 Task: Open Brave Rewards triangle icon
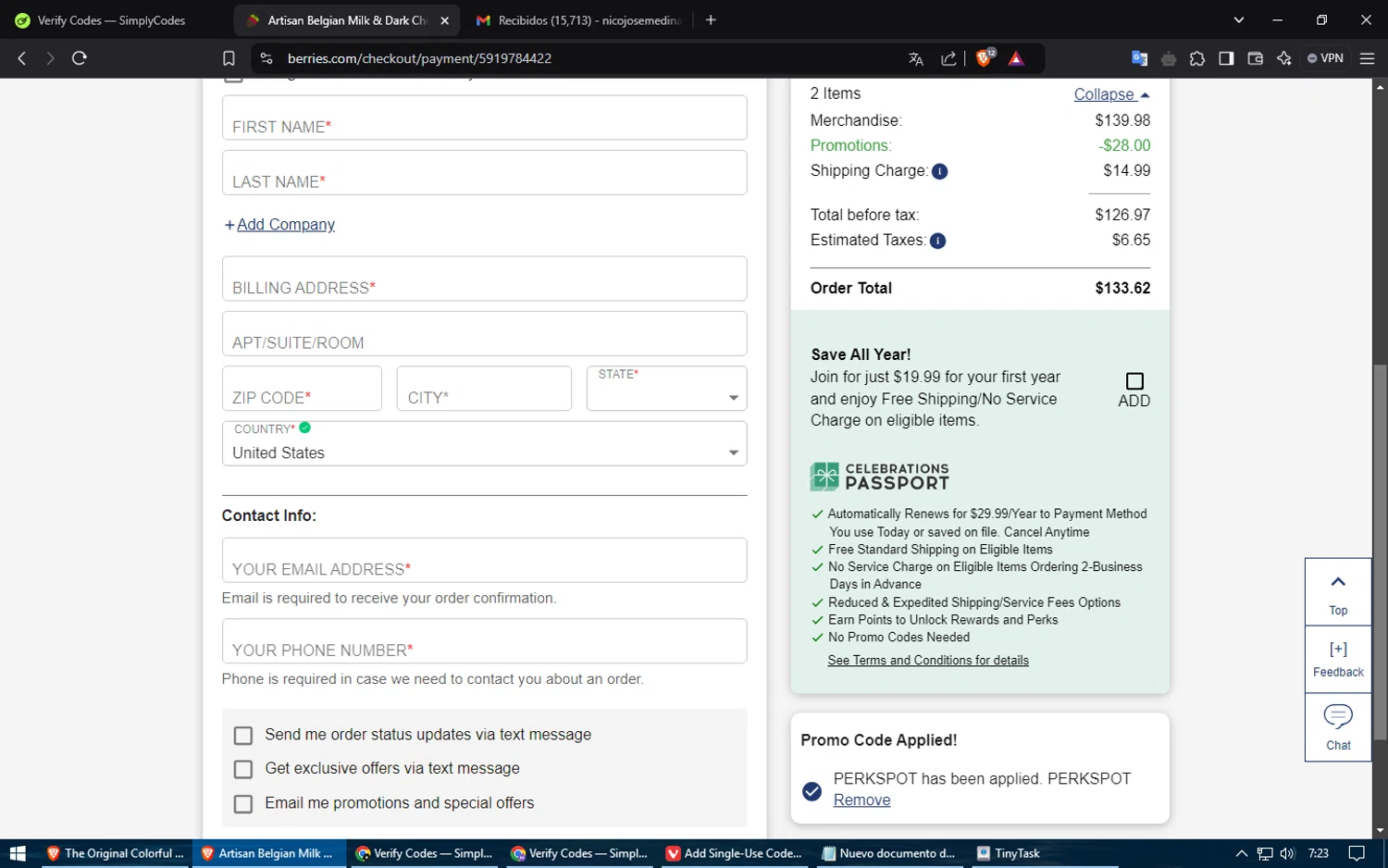coord(1016,58)
